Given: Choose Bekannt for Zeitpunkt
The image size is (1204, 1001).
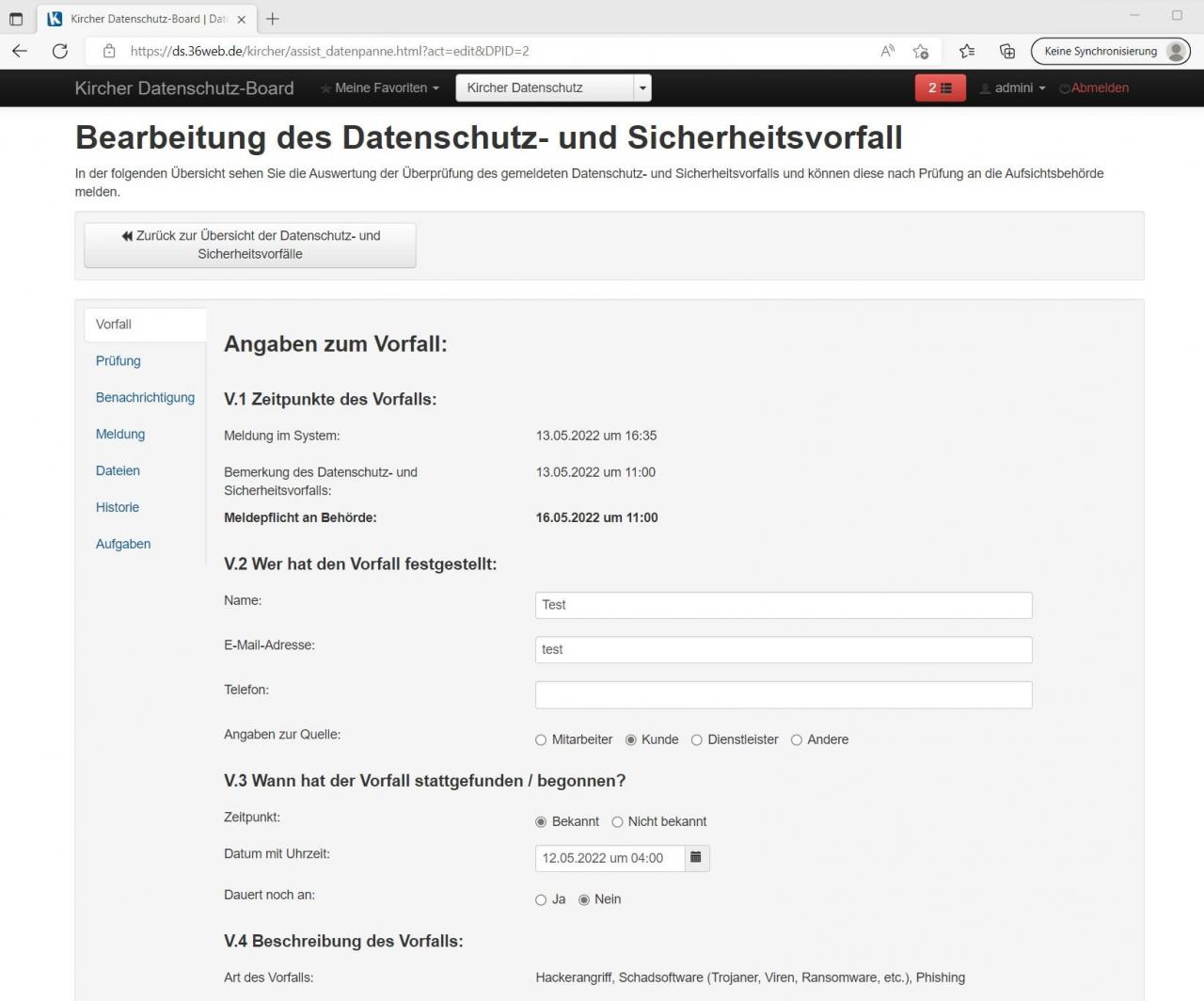Looking at the screenshot, I should [541, 822].
